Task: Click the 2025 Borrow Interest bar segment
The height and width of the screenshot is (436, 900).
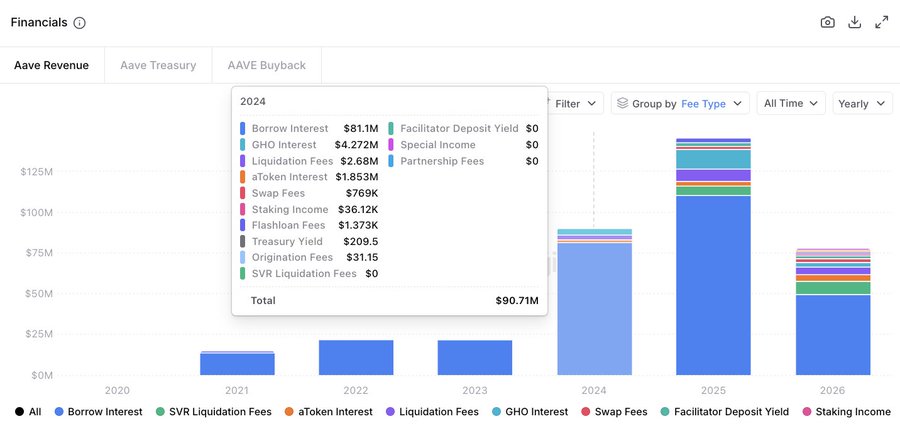Action: (713, 286)
